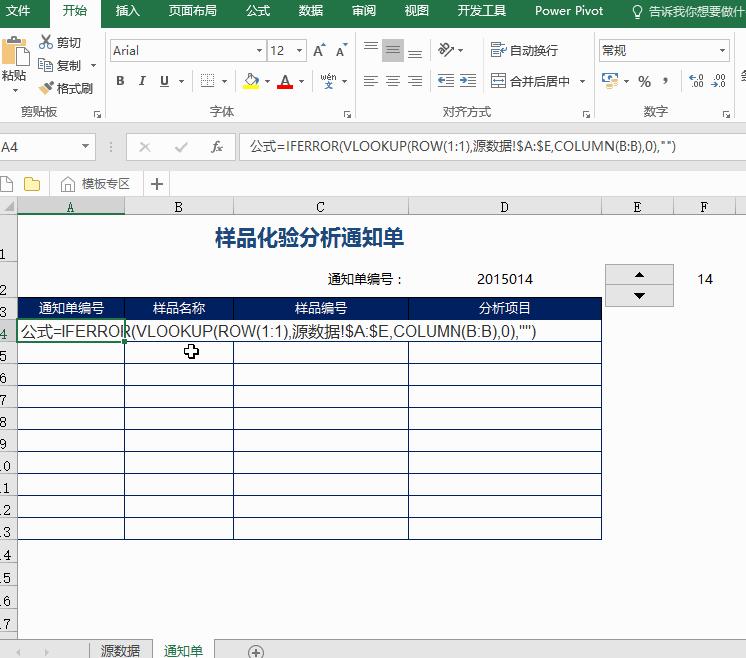This screenshot has width=746, height=658.
Task: Open font size 12 dropdown
Action: 299,50
